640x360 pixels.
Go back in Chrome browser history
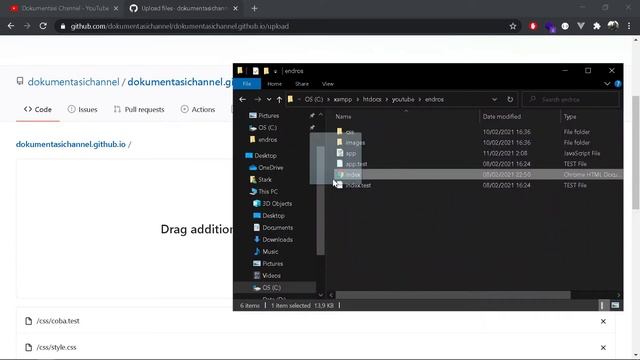click(x=11, y=26)
